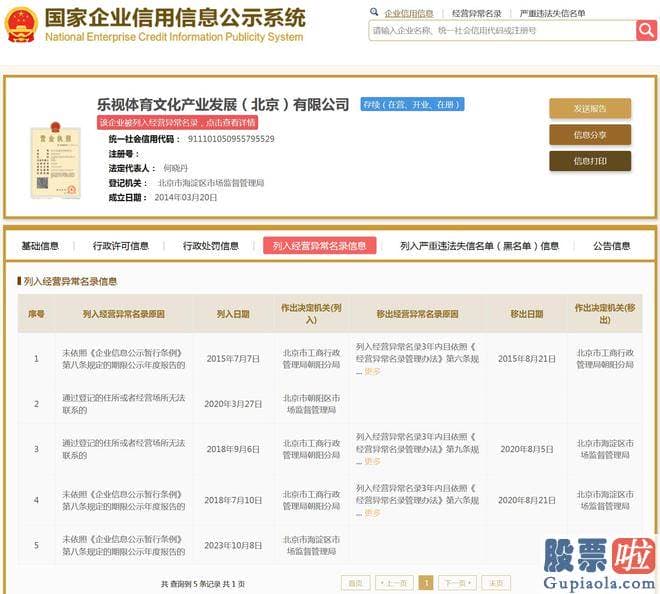Click the national emblem logo
Viewport: 660px width, 594px height.
pyautogui.click(x=20, y=25)
